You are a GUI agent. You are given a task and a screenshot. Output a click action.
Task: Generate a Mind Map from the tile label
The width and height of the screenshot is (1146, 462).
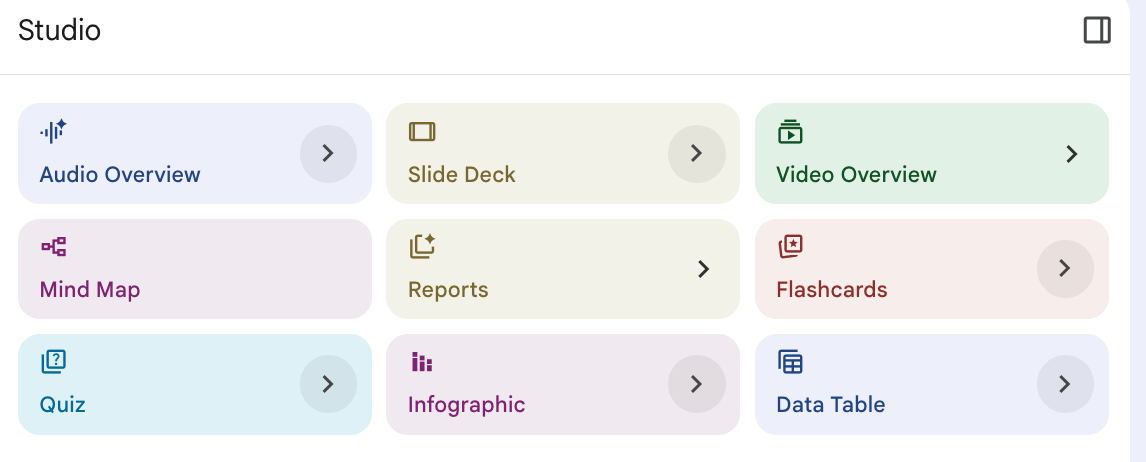[90, 290]
